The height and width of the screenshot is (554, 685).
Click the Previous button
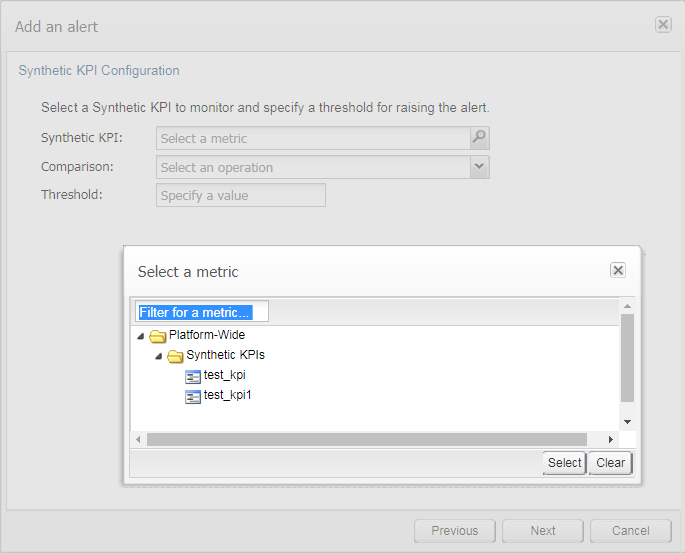point(454,530)
